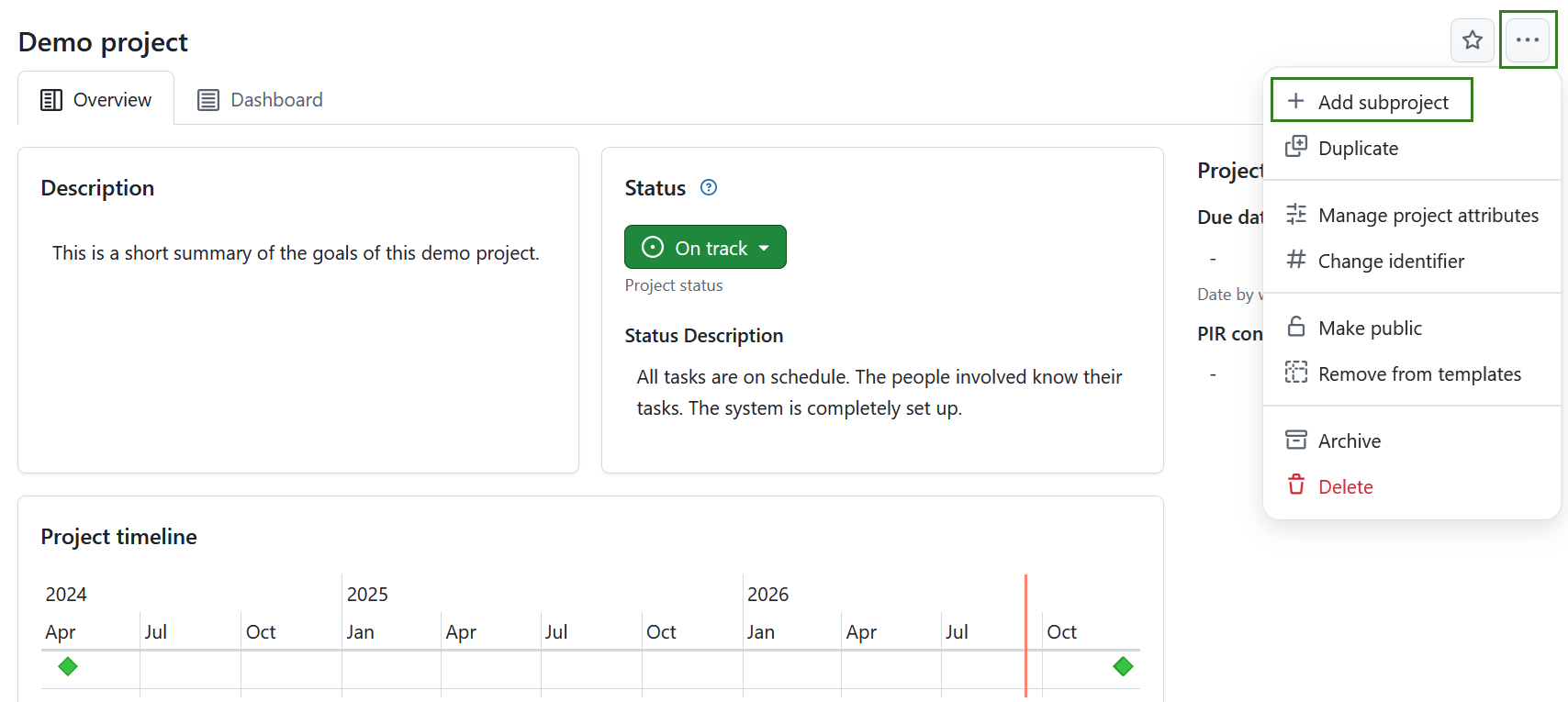The width and height of the screenshot is (1568, 702).
Task: Select Make public menu entry
Action: point(1412,328)
